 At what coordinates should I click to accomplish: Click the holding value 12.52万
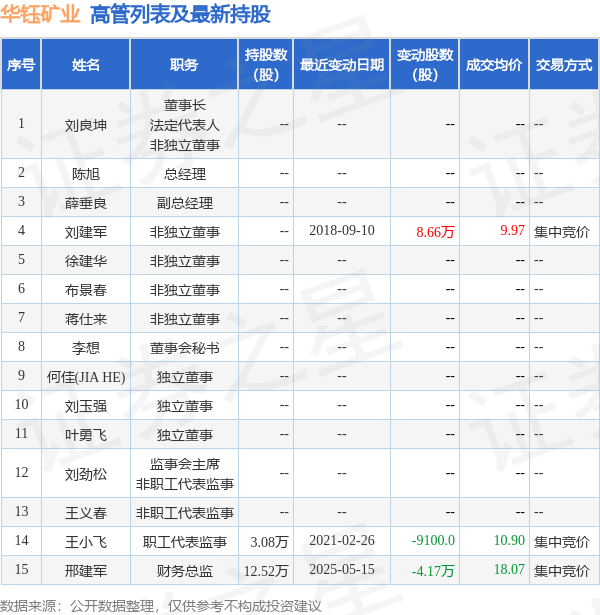(x=266, y=571)
